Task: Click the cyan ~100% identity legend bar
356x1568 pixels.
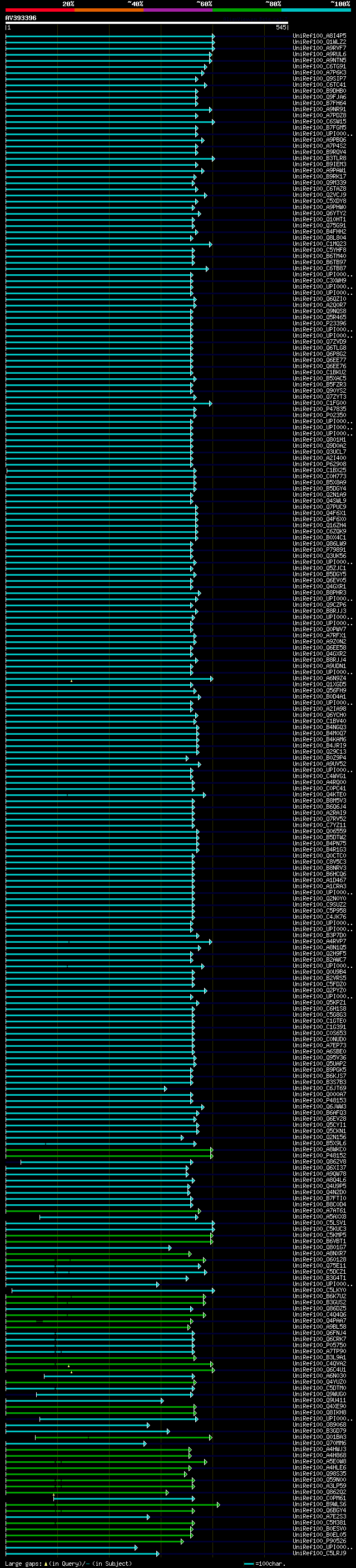Action: pyautogui.click(x=316, y=11)
